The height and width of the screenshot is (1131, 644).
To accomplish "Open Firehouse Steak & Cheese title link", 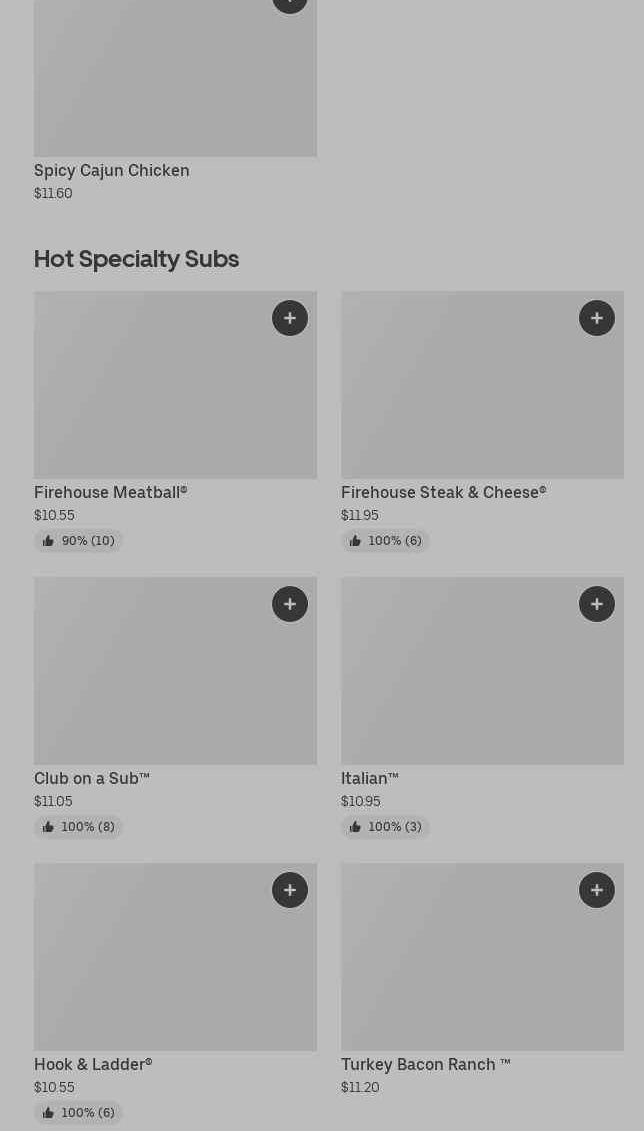I will [443, 492].
